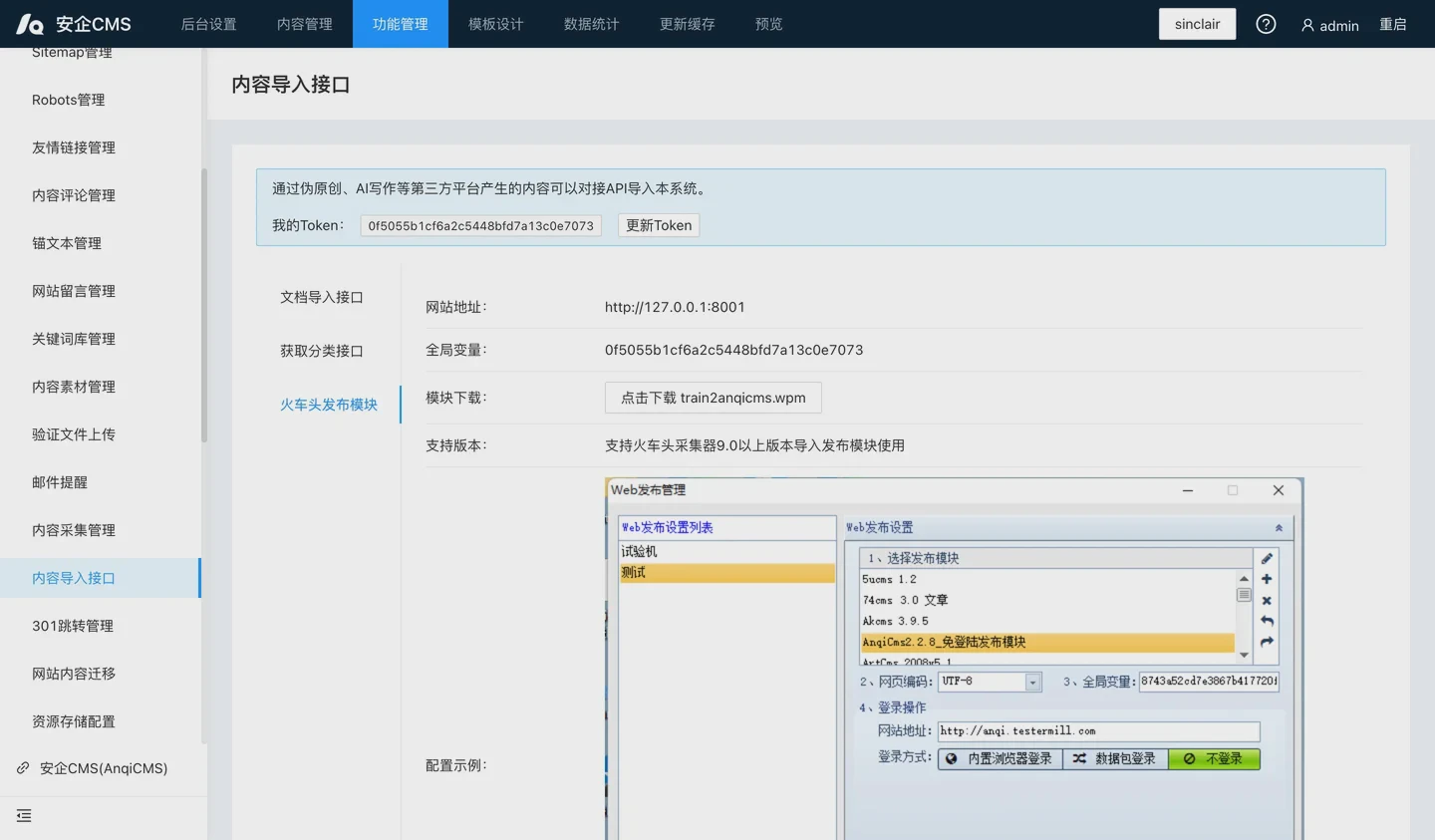The height and width of the screenshot is (840, 1435).
Task: Click the 更新Token button
Action: pyautogui.click(x=659, y=225)
